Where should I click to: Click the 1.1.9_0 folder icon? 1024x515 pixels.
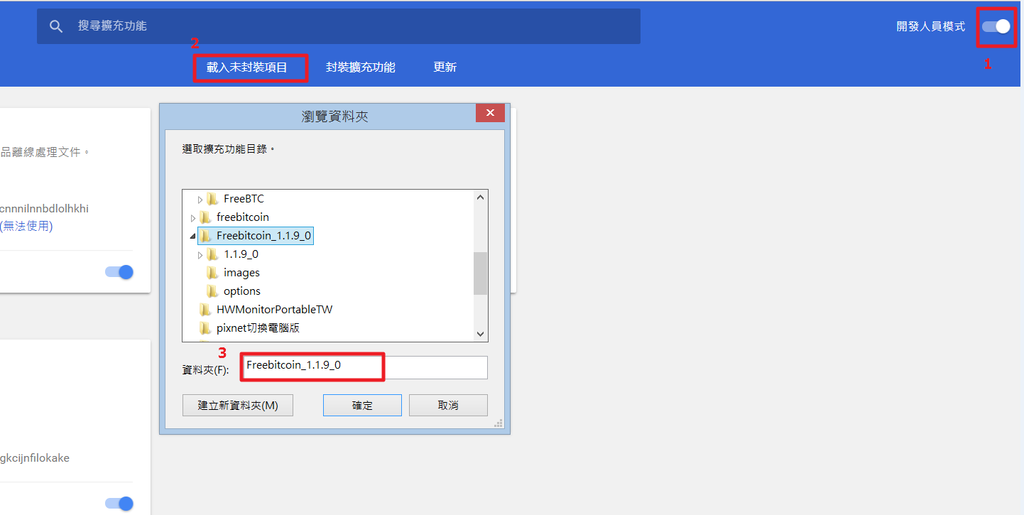pos(212,254)
